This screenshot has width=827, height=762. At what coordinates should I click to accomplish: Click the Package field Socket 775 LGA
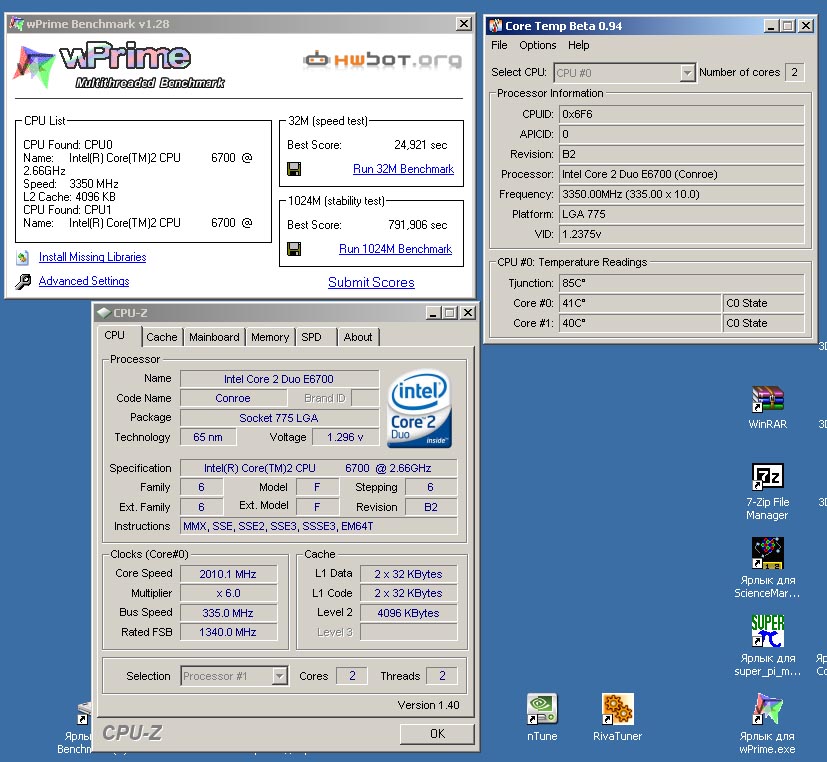point(279,418)
